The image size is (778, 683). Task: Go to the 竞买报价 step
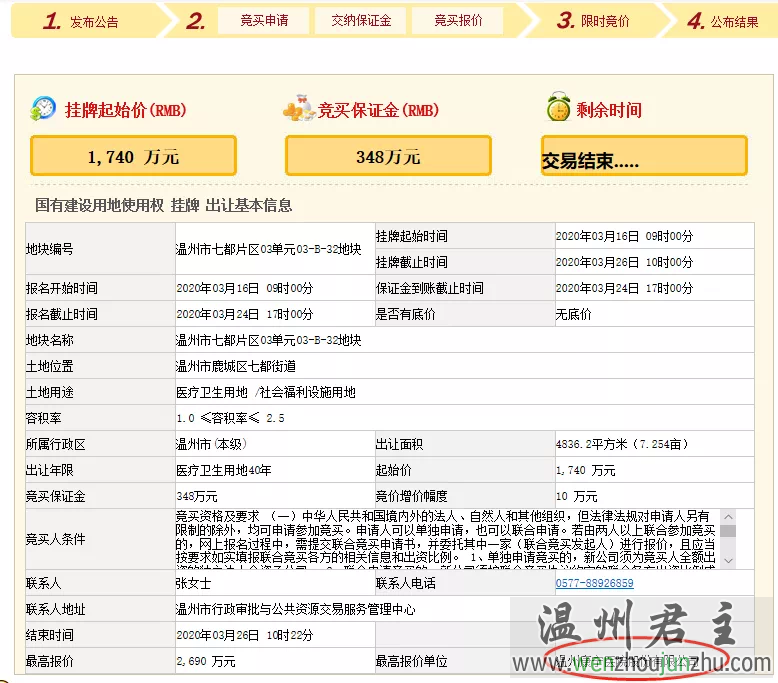pyautogui.click(x=458, y=21)
